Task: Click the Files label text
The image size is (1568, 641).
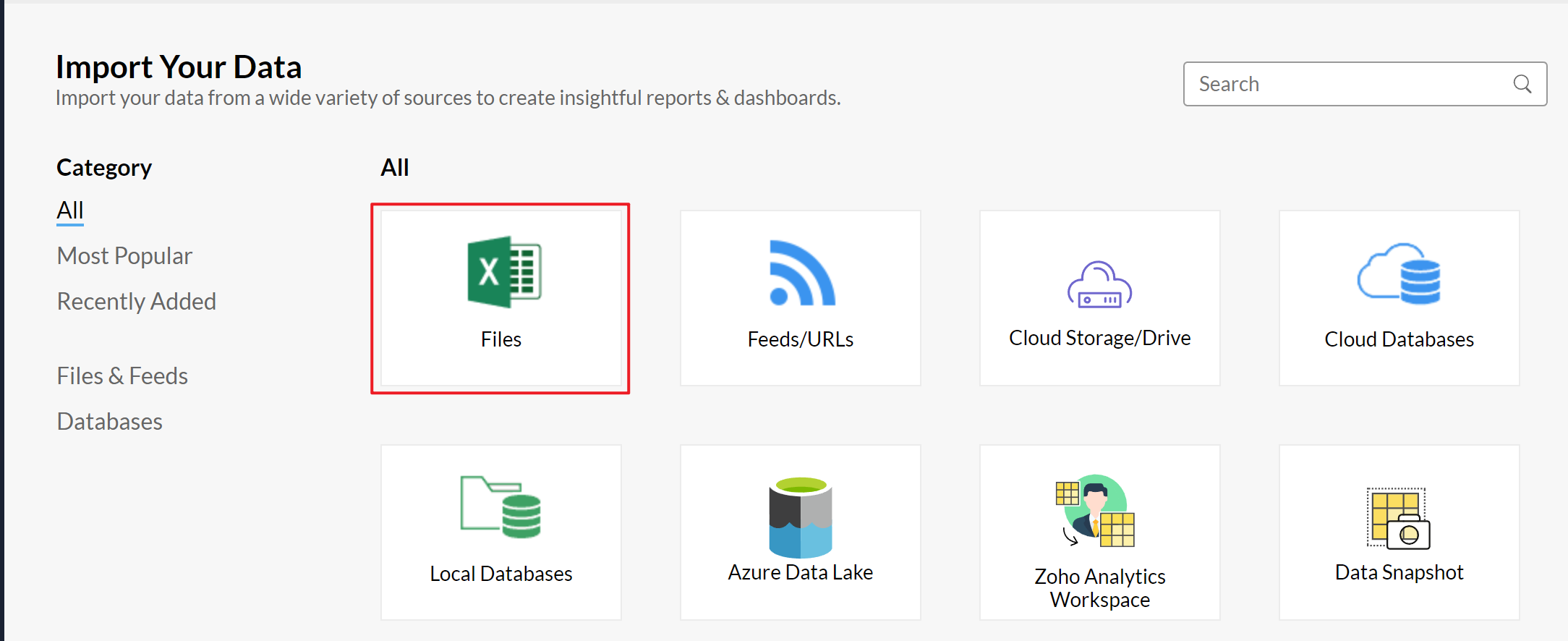Action: 501,339
